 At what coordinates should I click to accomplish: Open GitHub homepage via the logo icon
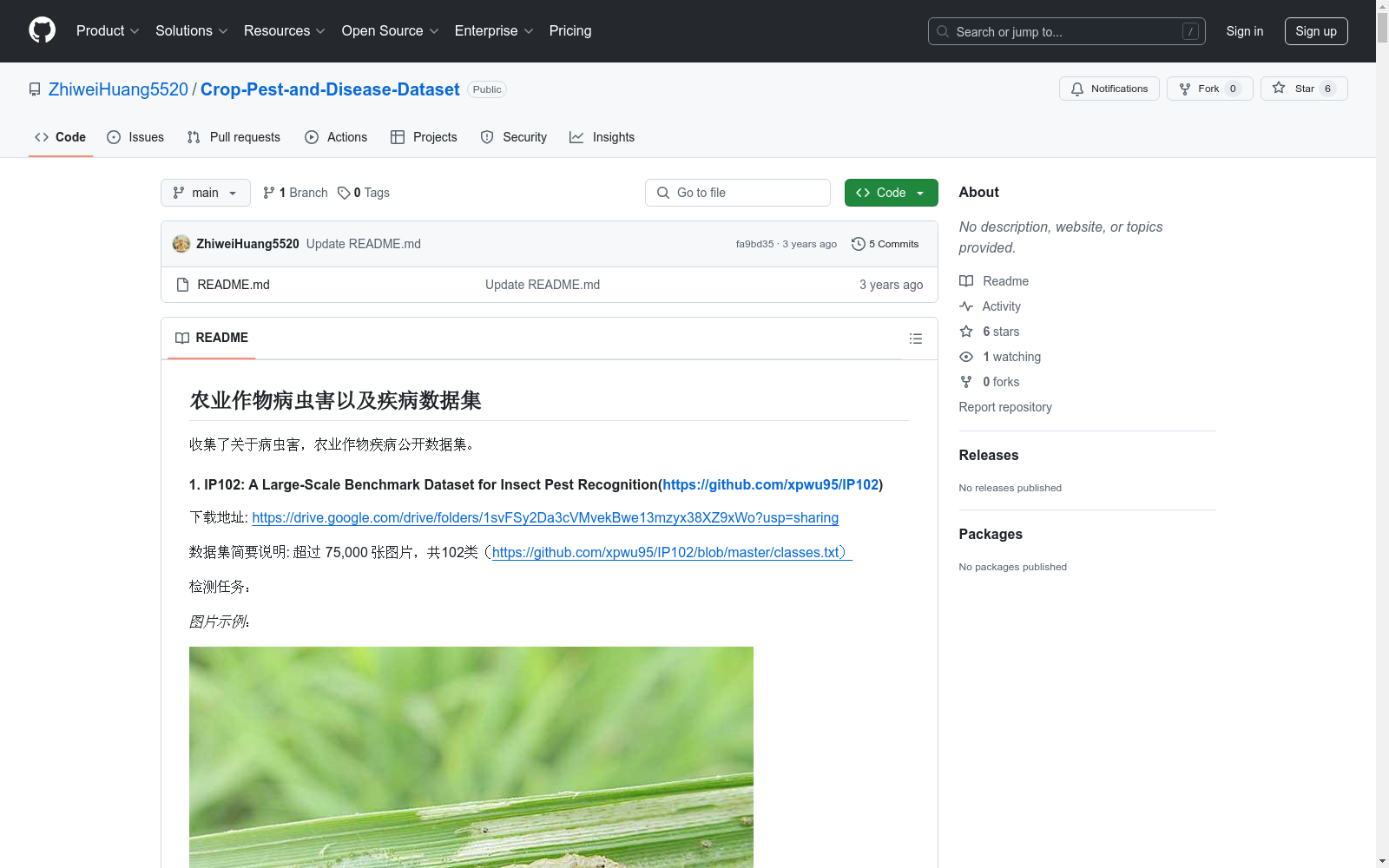click(42, 30)
